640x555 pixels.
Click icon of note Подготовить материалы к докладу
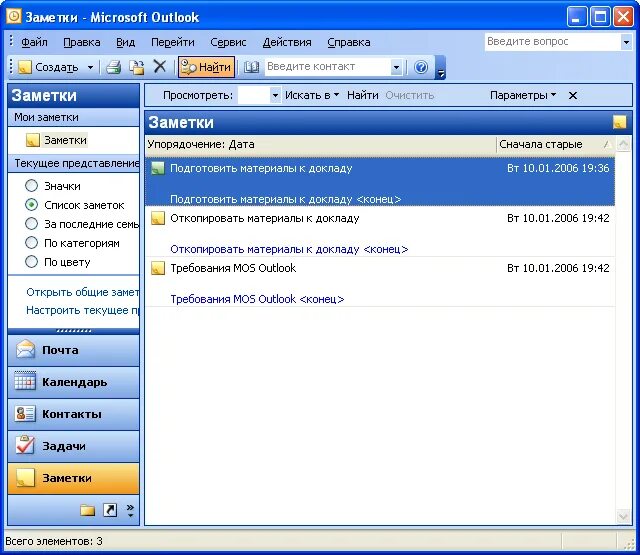pos(158,168)
